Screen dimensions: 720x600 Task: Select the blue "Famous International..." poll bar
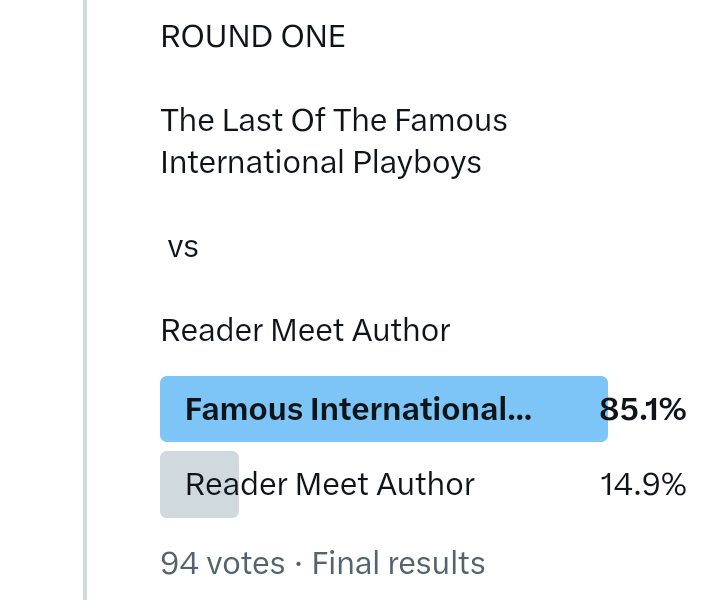tap(383, 409)
